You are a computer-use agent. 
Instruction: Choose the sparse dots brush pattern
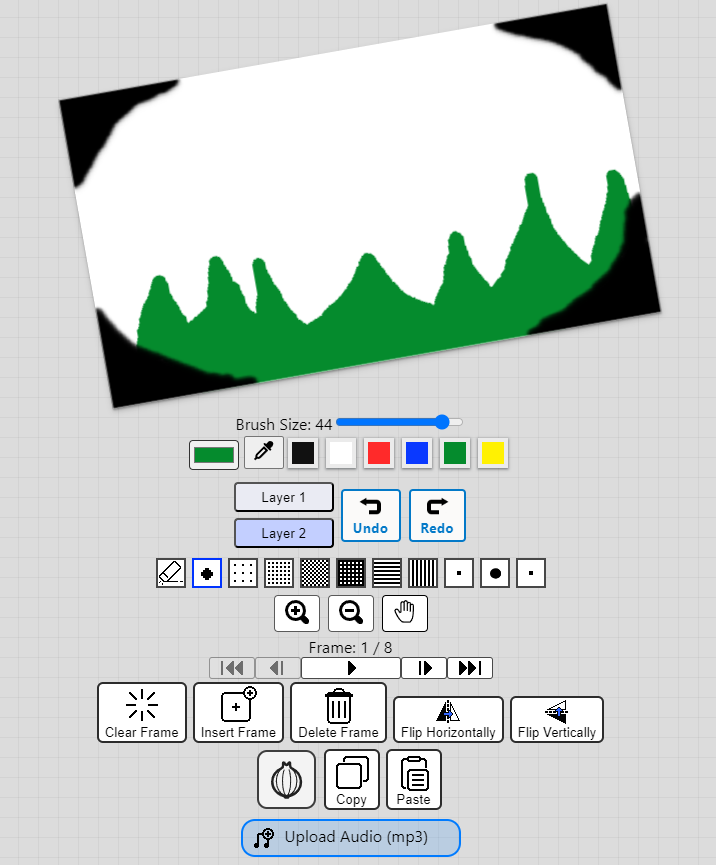click(x=243, y=573)
